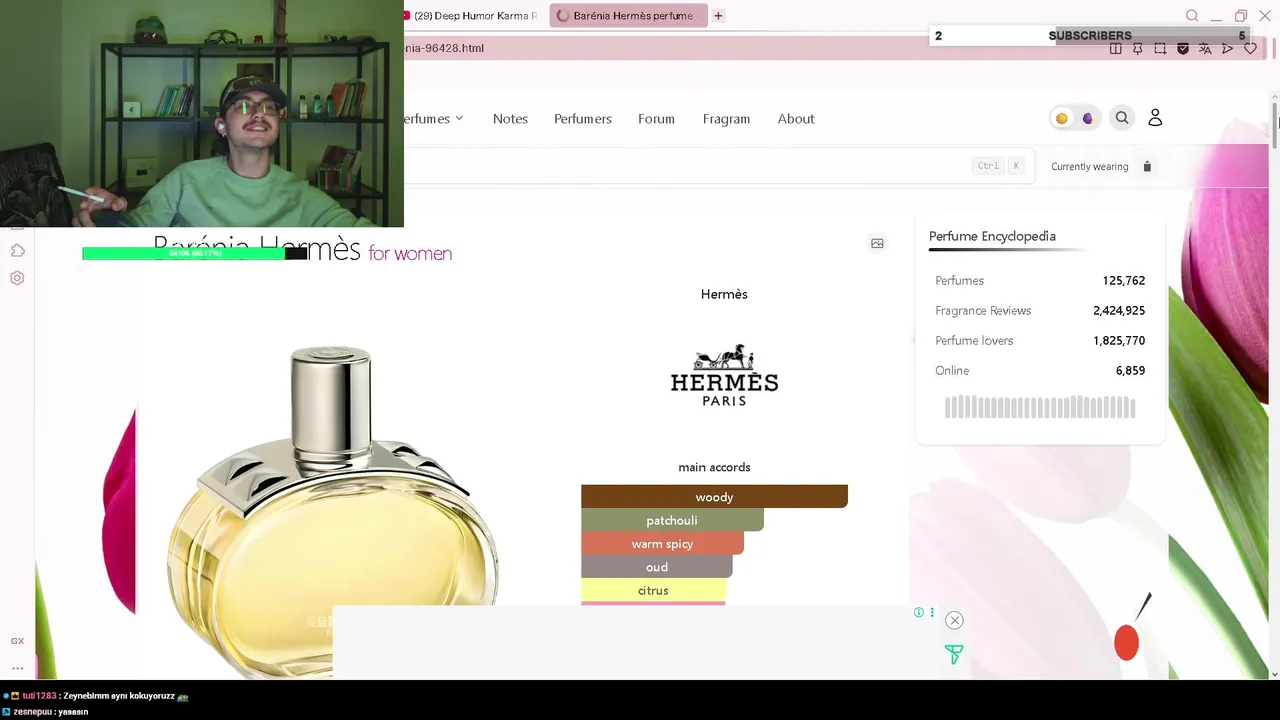Open browser tab search magnifier
1280x720 pixels.
tap(1192, 16)
